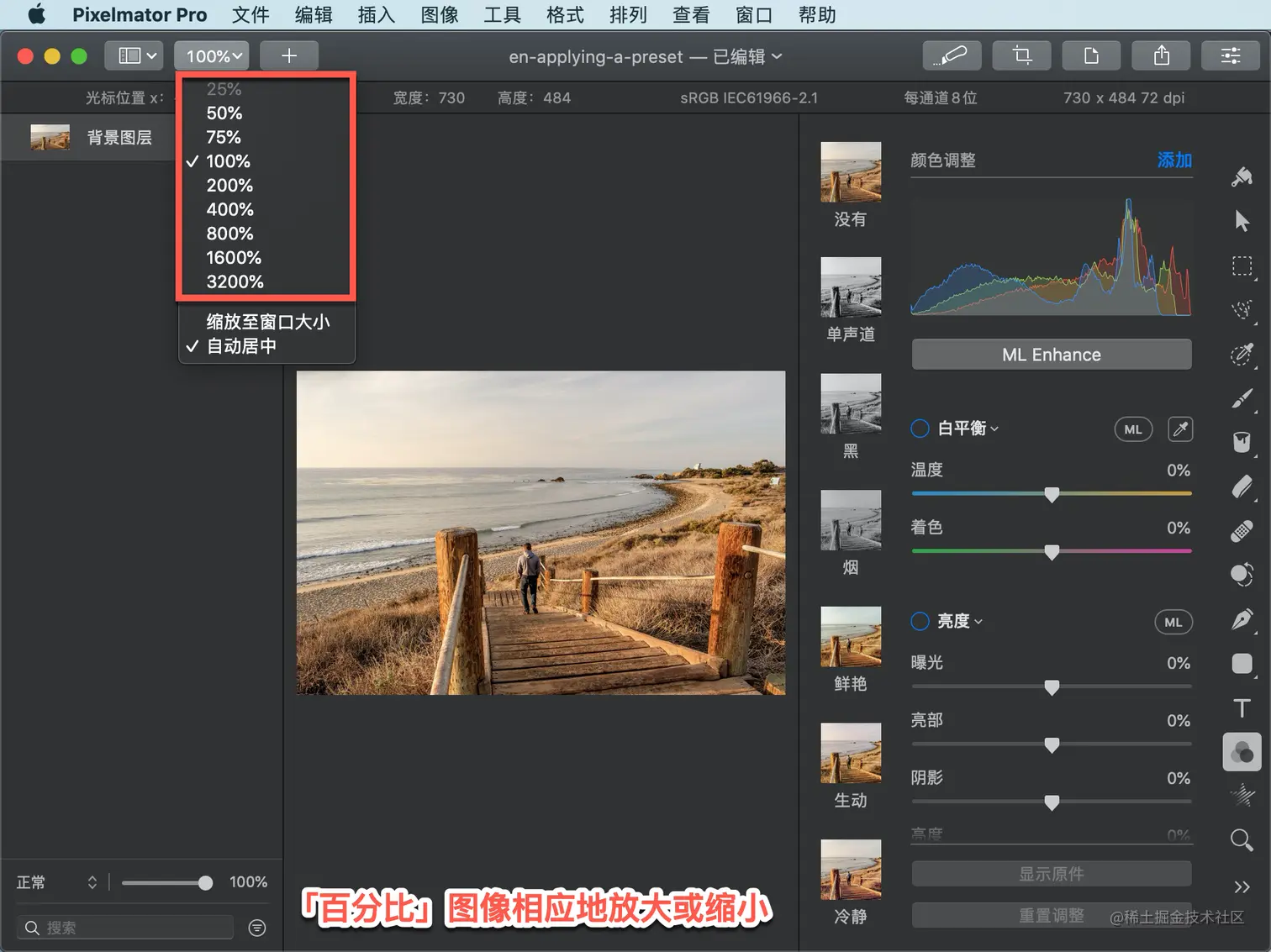Choose the Color Fill bucket tool
The height and width of the screenshot is (952, 1271).
point(1242,442)
